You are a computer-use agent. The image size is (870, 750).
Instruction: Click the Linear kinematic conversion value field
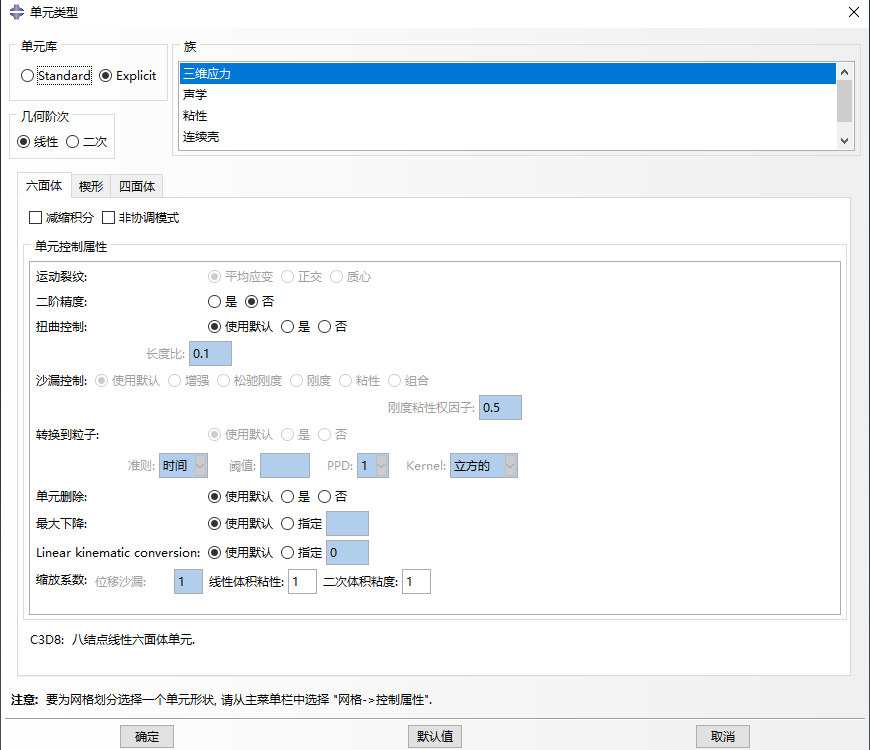(x=347, y=553)
